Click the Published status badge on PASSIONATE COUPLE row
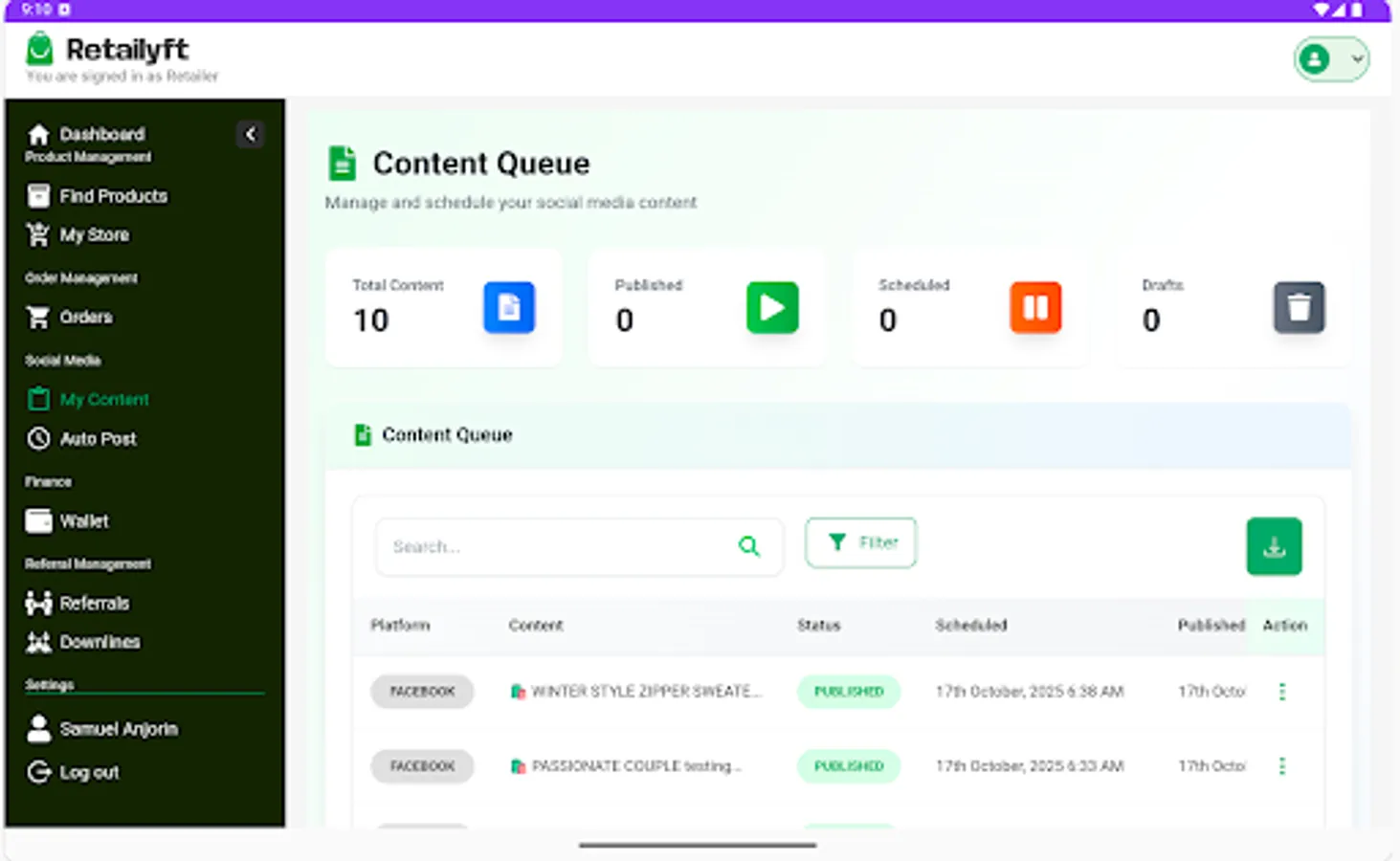The width and height of the screenshot is (1400, 861). pos(848,765)
